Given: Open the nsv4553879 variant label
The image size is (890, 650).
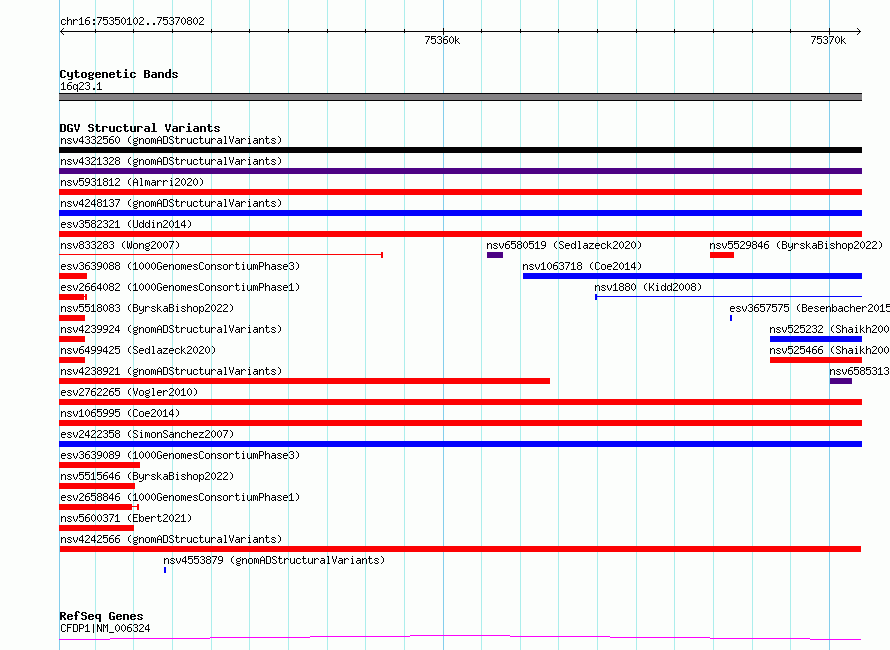Looking at the screenshot, I should click(274, 560).
